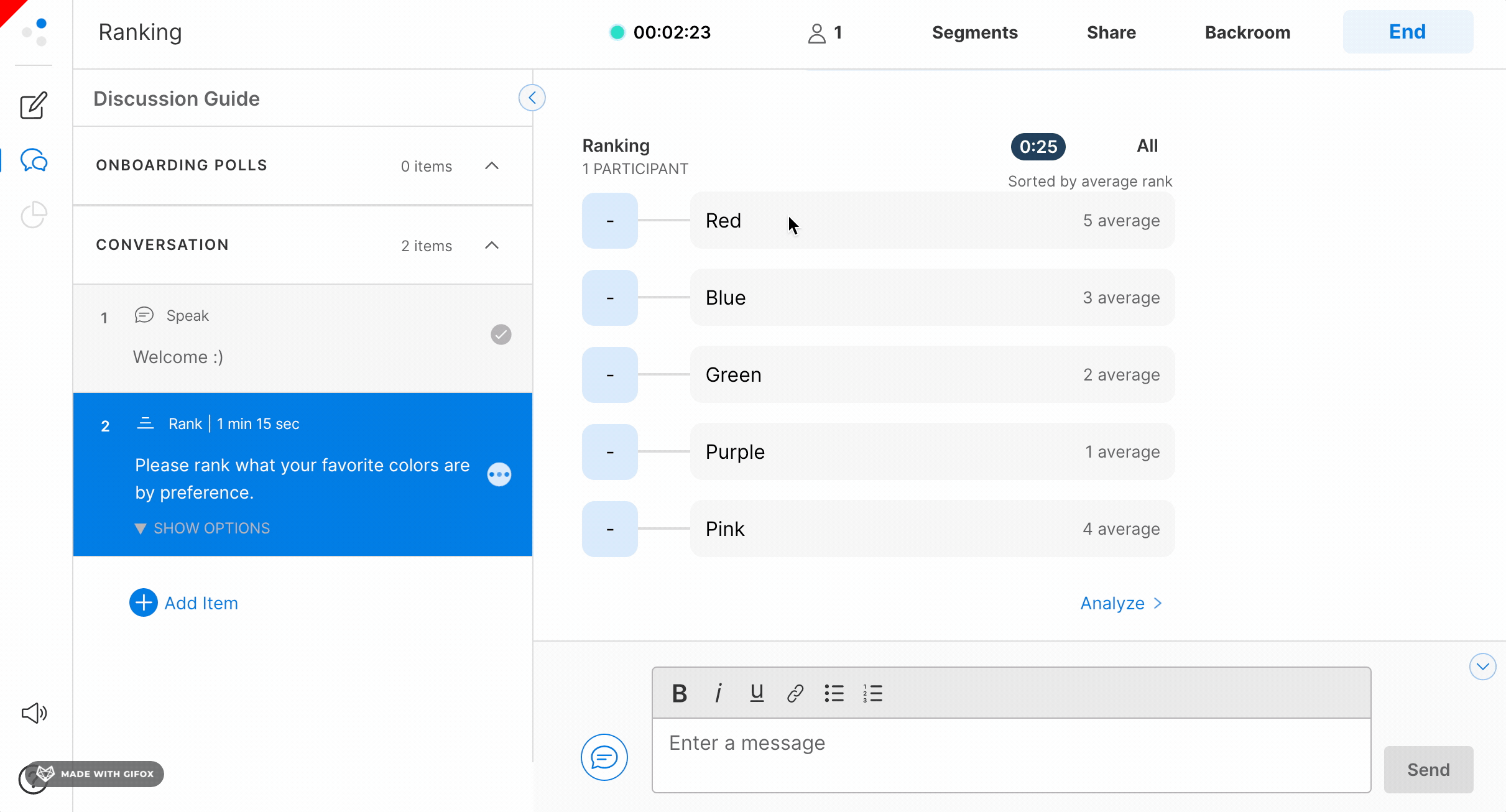The height and width of the screenshot is (812, 1506).
Task: Click the rank badge next to Purple
Action: 610,452
